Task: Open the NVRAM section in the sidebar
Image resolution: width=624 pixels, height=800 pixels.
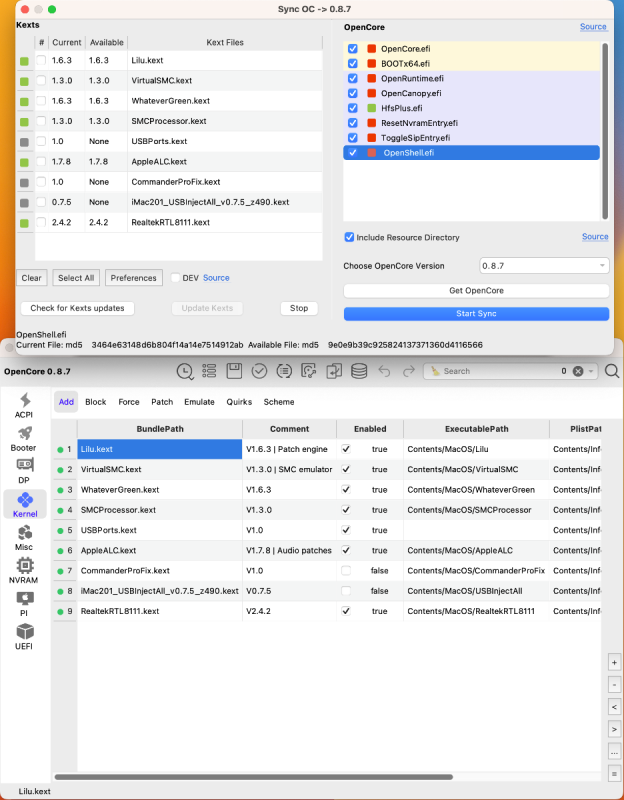Action: click(24, 571)
